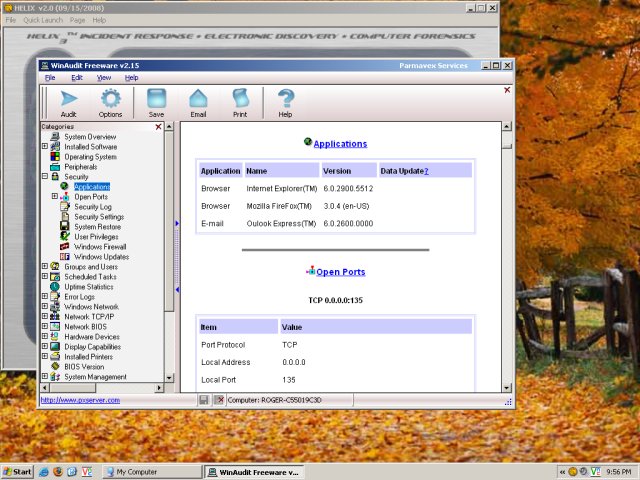Click the Save disk icon
This screenshot has width=640, height=480.
(156, 102)
